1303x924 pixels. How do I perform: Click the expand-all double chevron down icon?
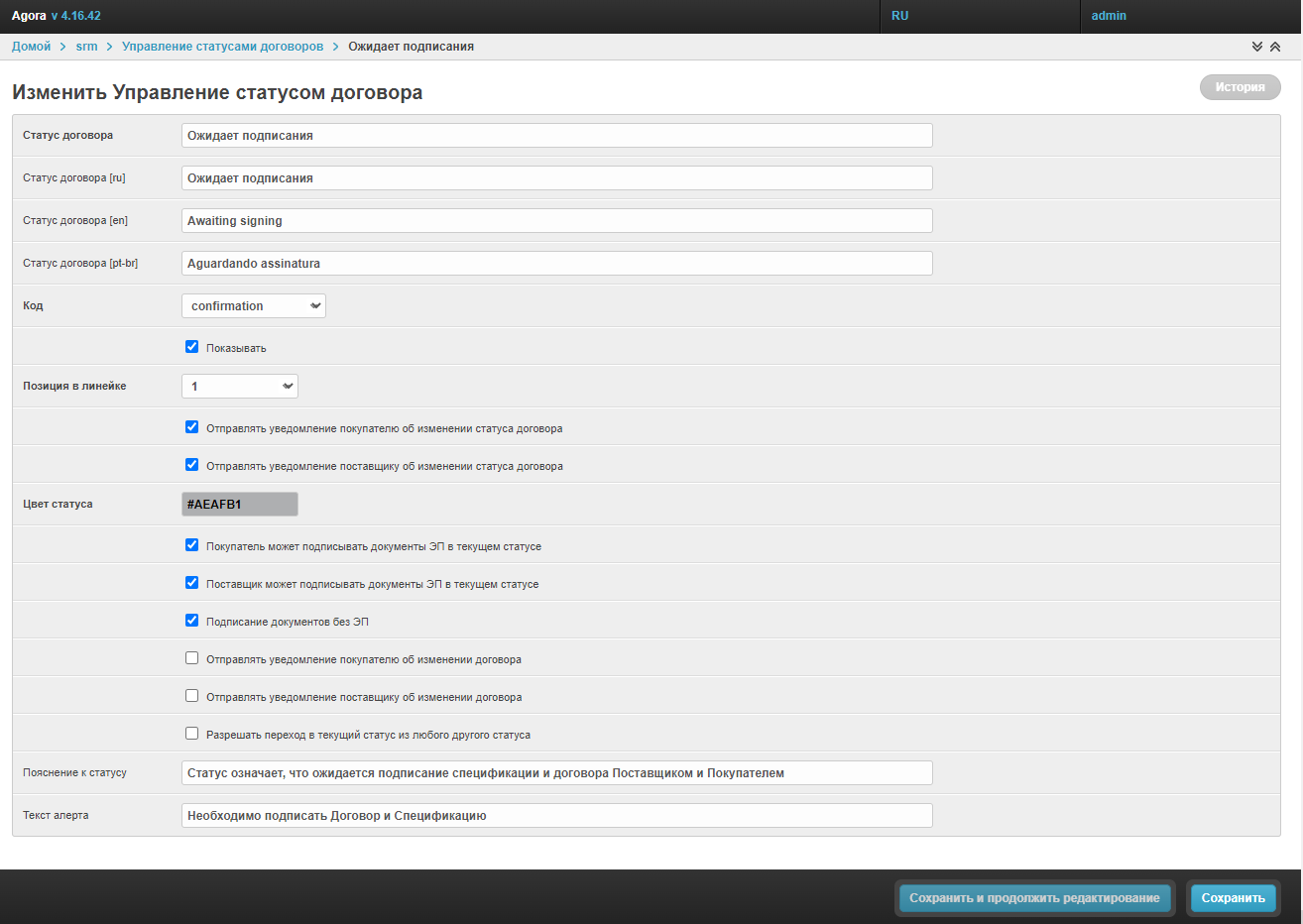point(1257,47)
